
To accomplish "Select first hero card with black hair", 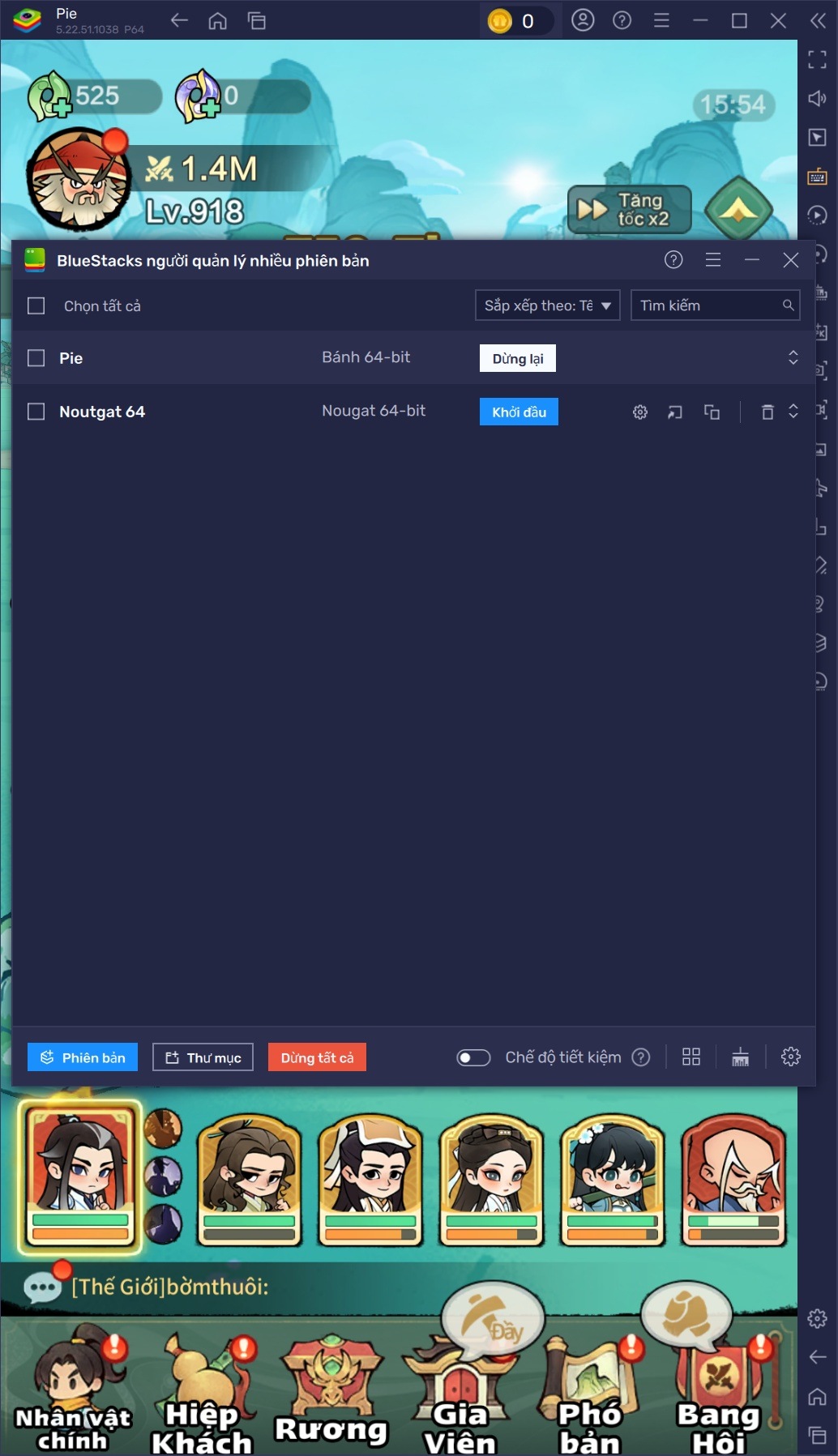I will click(x=79, y=1176).
